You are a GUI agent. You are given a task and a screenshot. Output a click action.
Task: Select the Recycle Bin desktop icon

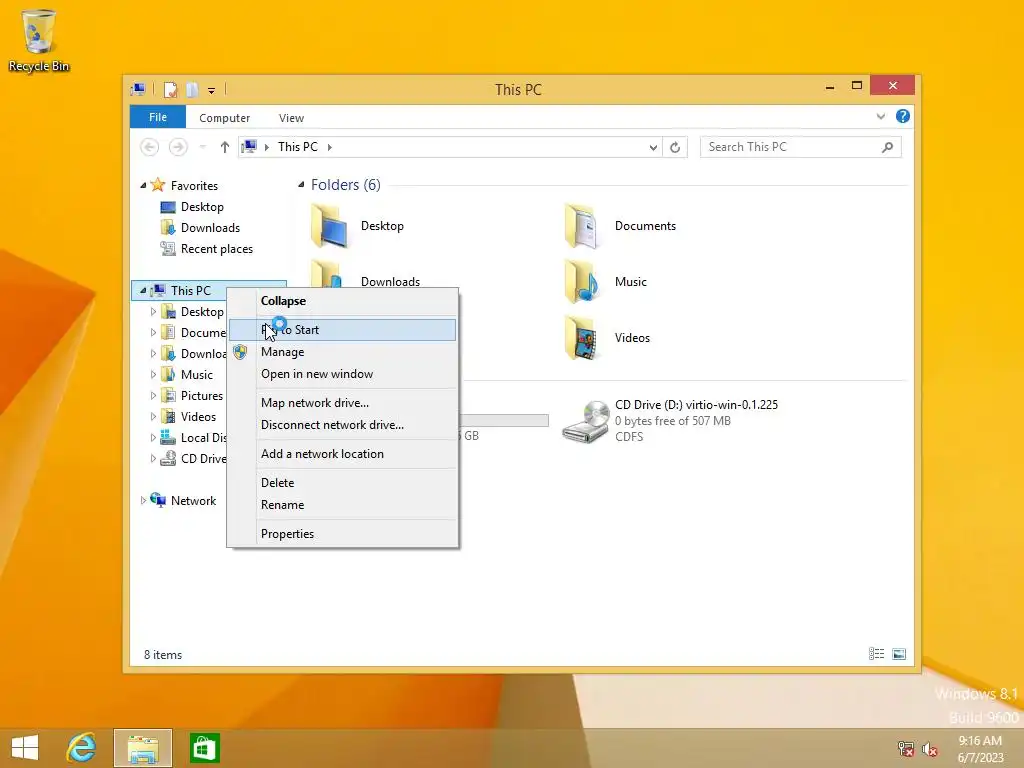(x=39, y=40)
